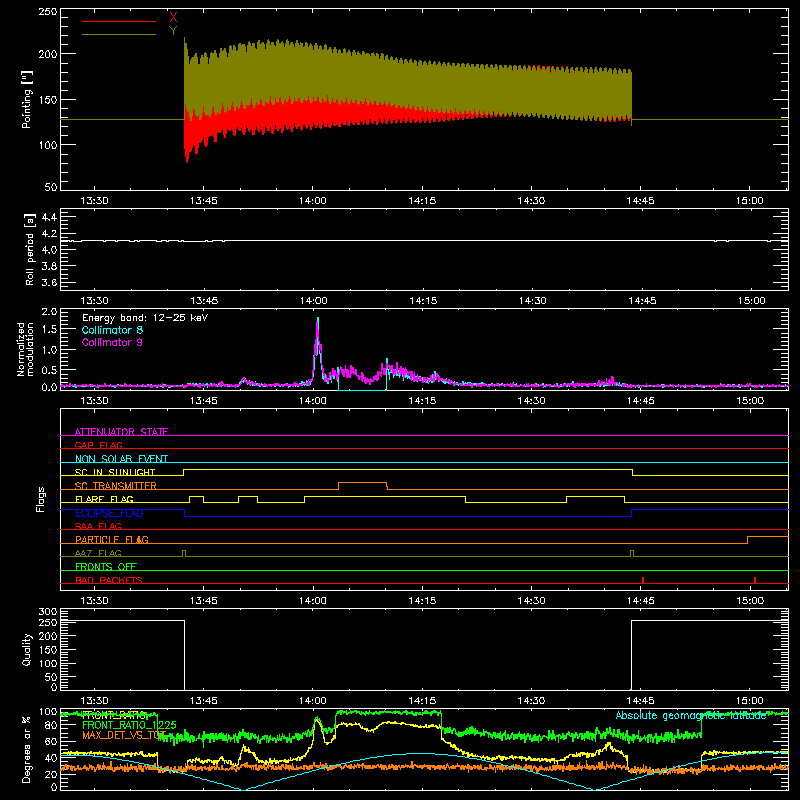Select the ECLIPSE_FLAG label
Image resolution: width=800 pixels, height=800 pixels.
pyautogui.click(x=109, y=513)
